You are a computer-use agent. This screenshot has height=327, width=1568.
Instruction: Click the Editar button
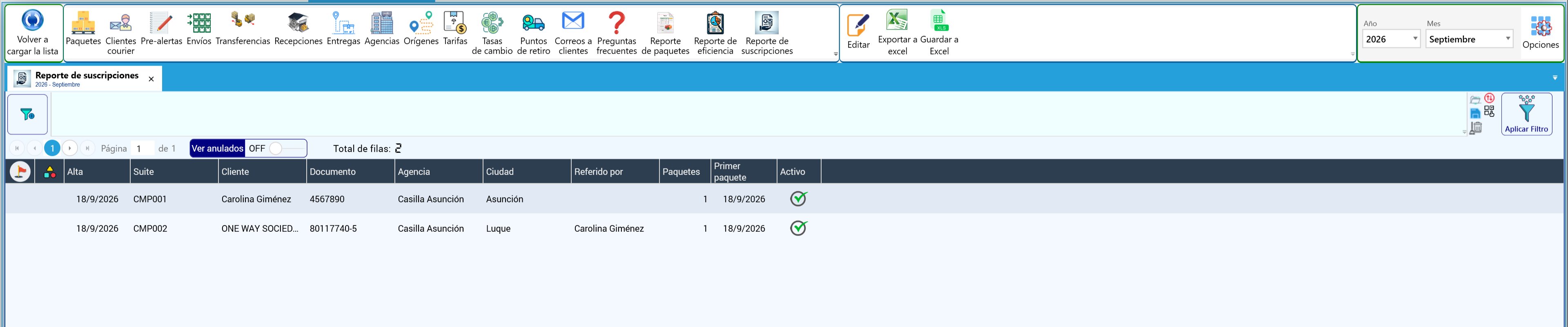(x=858, y=31)
